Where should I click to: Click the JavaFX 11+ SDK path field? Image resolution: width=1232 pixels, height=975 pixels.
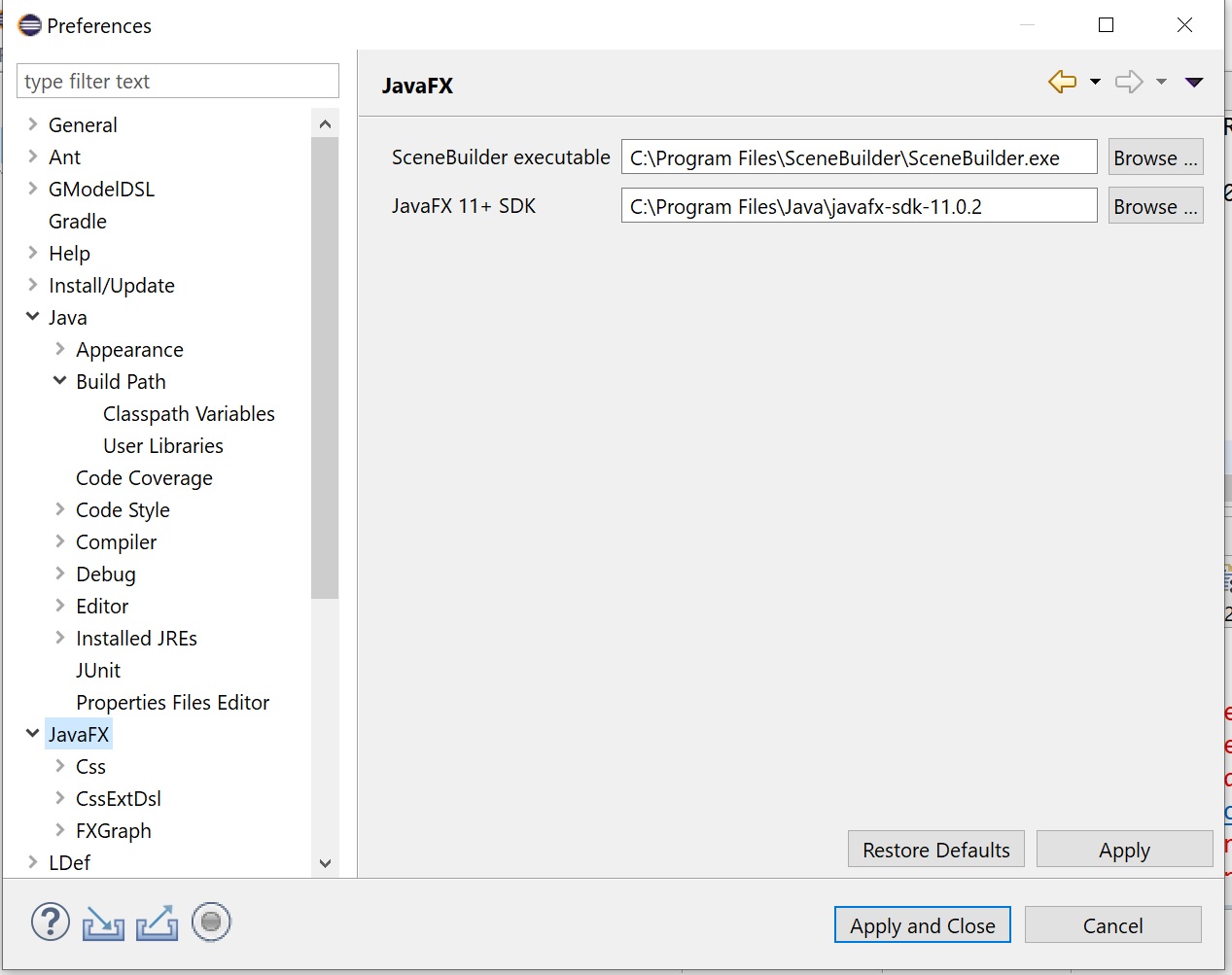(859, 206)
